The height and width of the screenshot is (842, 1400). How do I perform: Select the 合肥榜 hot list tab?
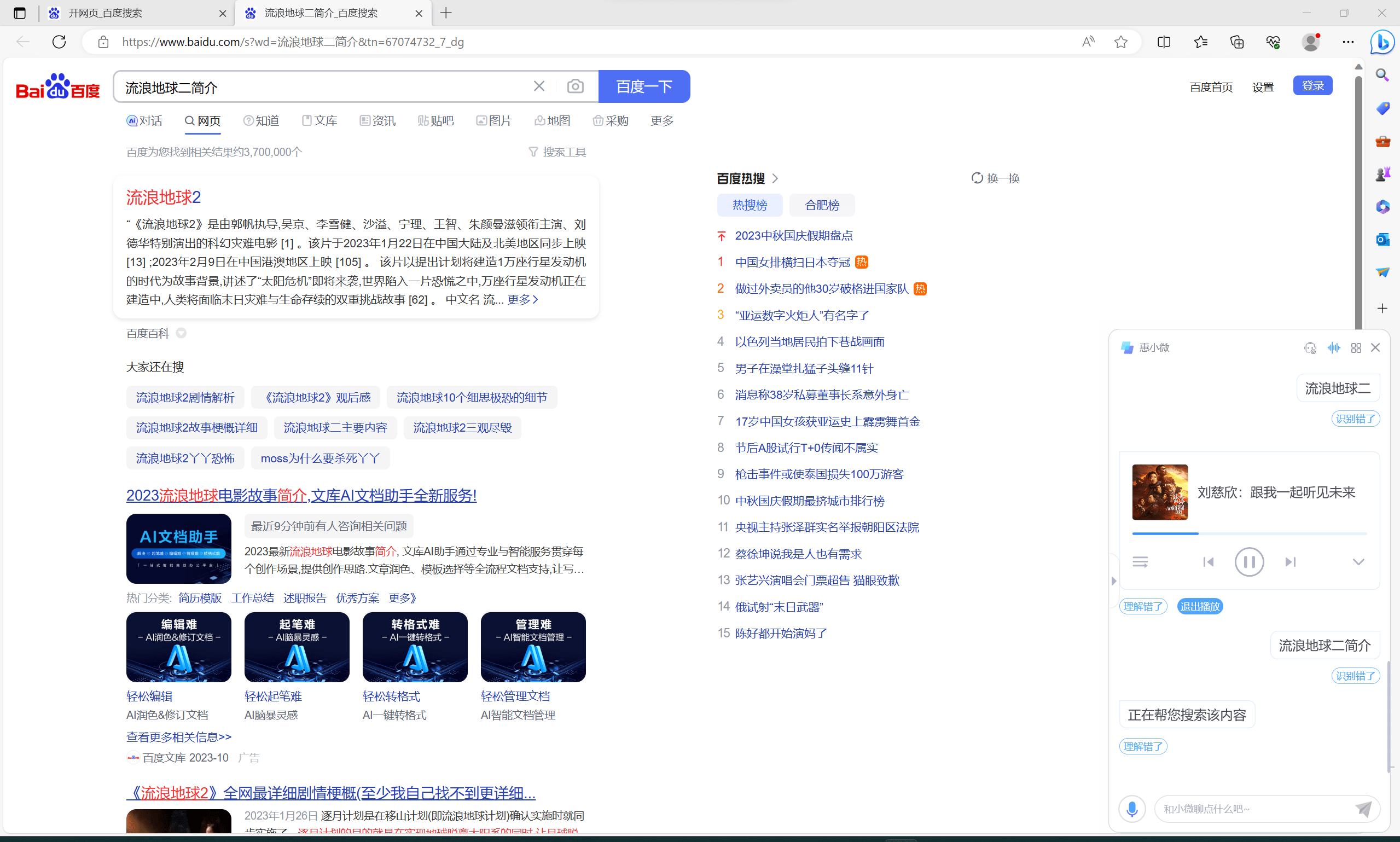(822, 205)
